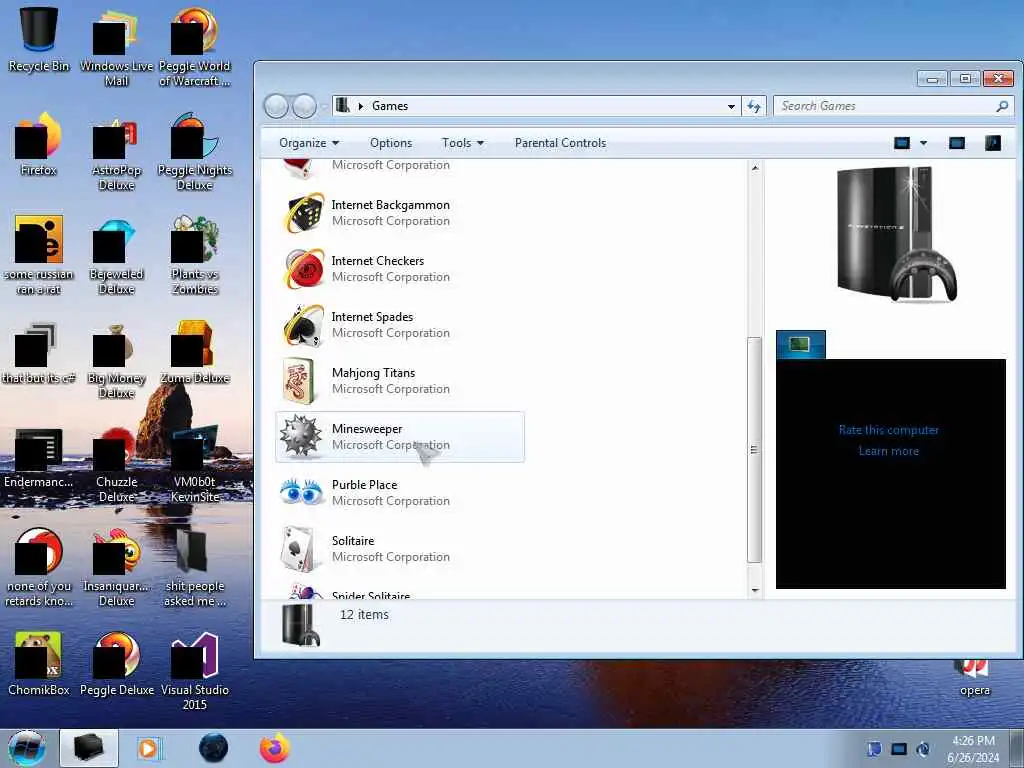The image size is (1024, 768).
Task: Select the 'that but its c#' icon
Action: (x=39, y=353)
